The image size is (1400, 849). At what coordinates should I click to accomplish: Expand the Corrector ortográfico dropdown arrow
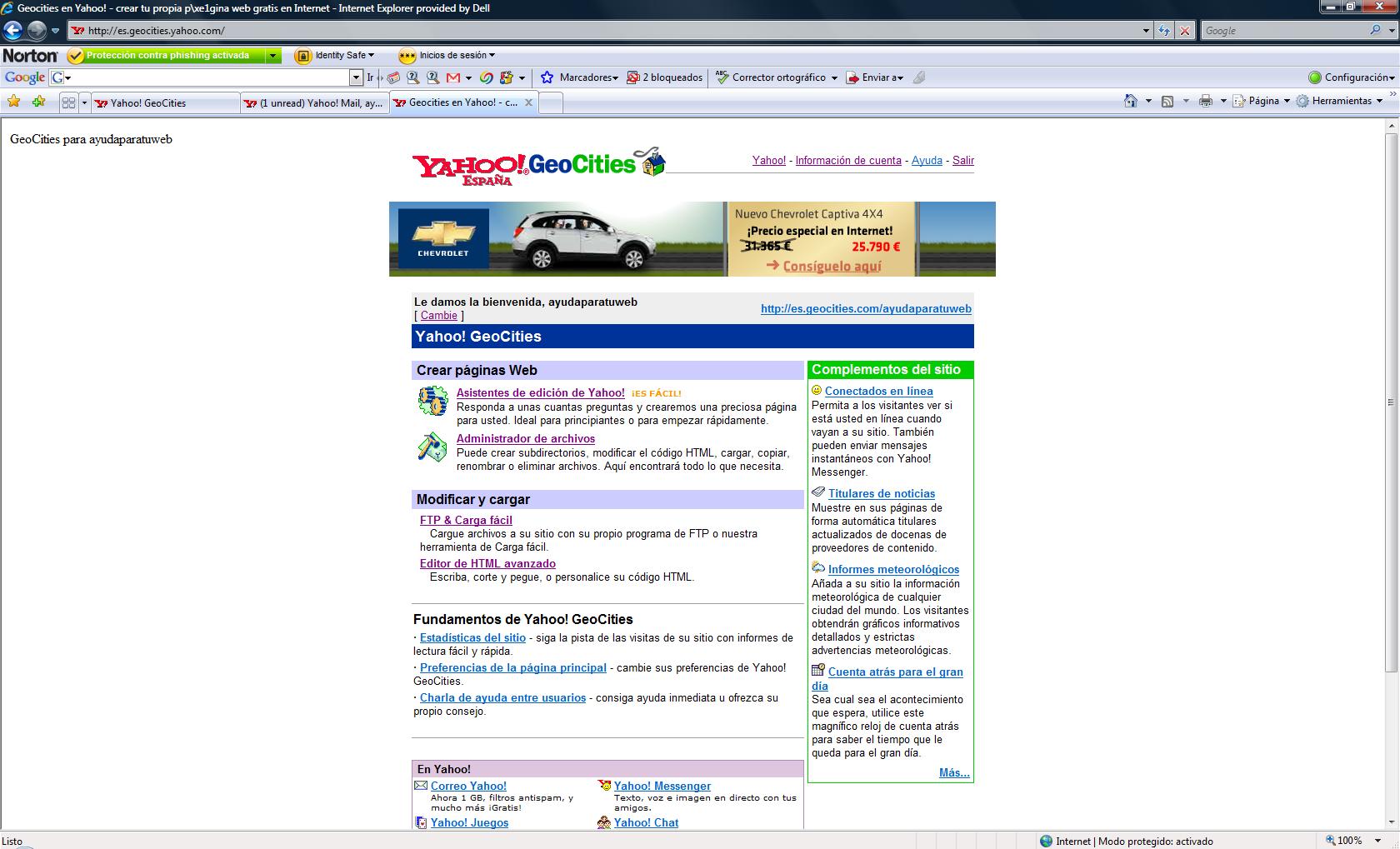(x=834, y=77)
